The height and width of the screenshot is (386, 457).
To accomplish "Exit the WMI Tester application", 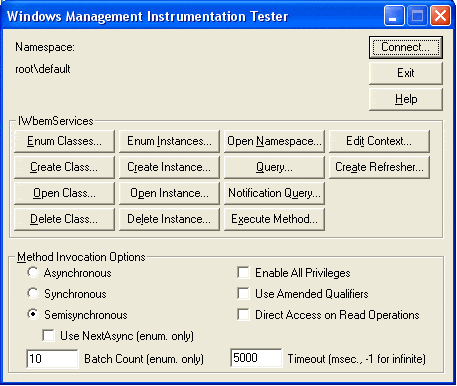I will tap(406, 73).
